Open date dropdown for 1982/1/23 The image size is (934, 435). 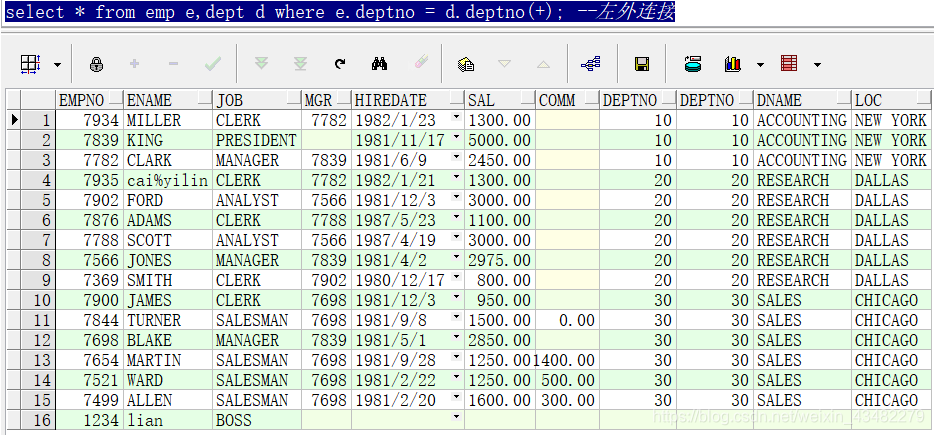pyautogui.click(x=457, y=118)
